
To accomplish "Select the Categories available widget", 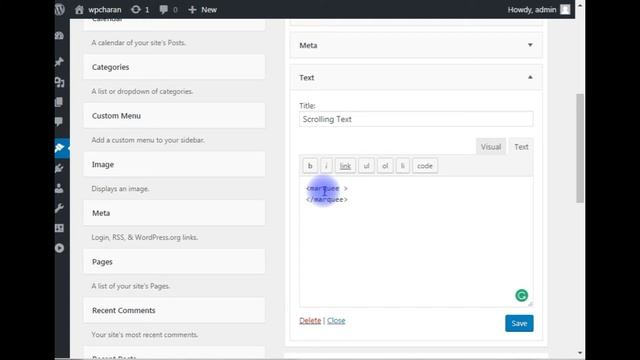I will [x=174, y=67].
